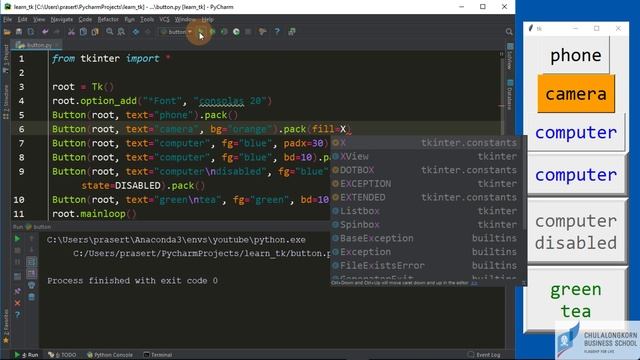Open the Code menu

click(85, 20)
